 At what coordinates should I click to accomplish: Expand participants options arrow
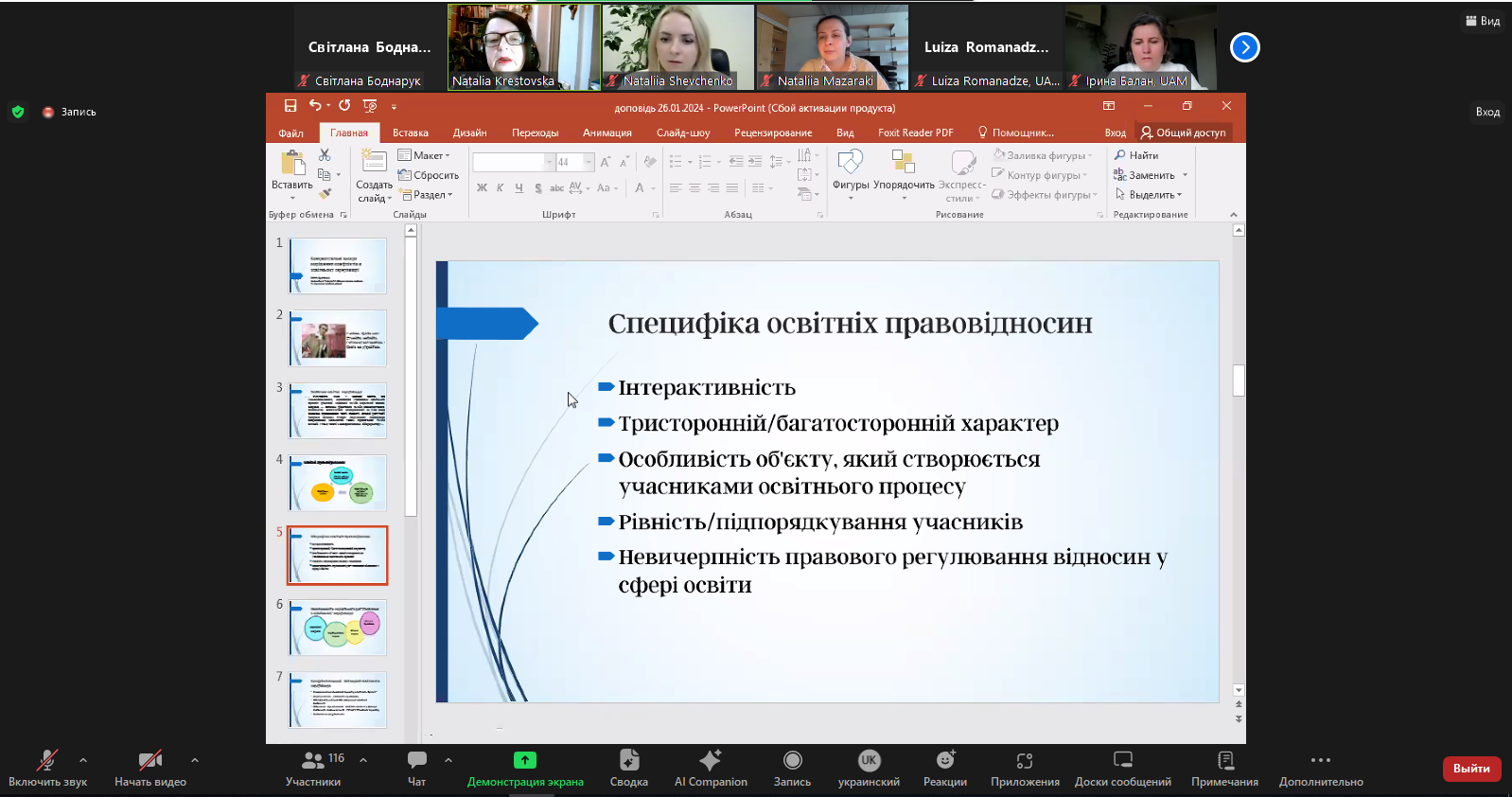363,760
